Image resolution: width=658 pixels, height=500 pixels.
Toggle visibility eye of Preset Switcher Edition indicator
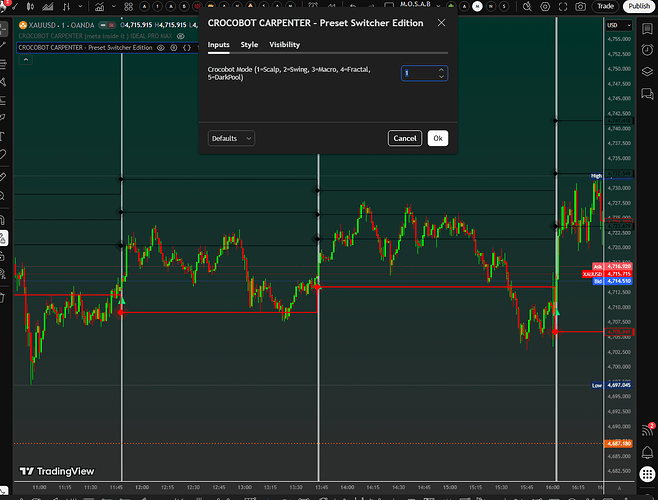161,48
